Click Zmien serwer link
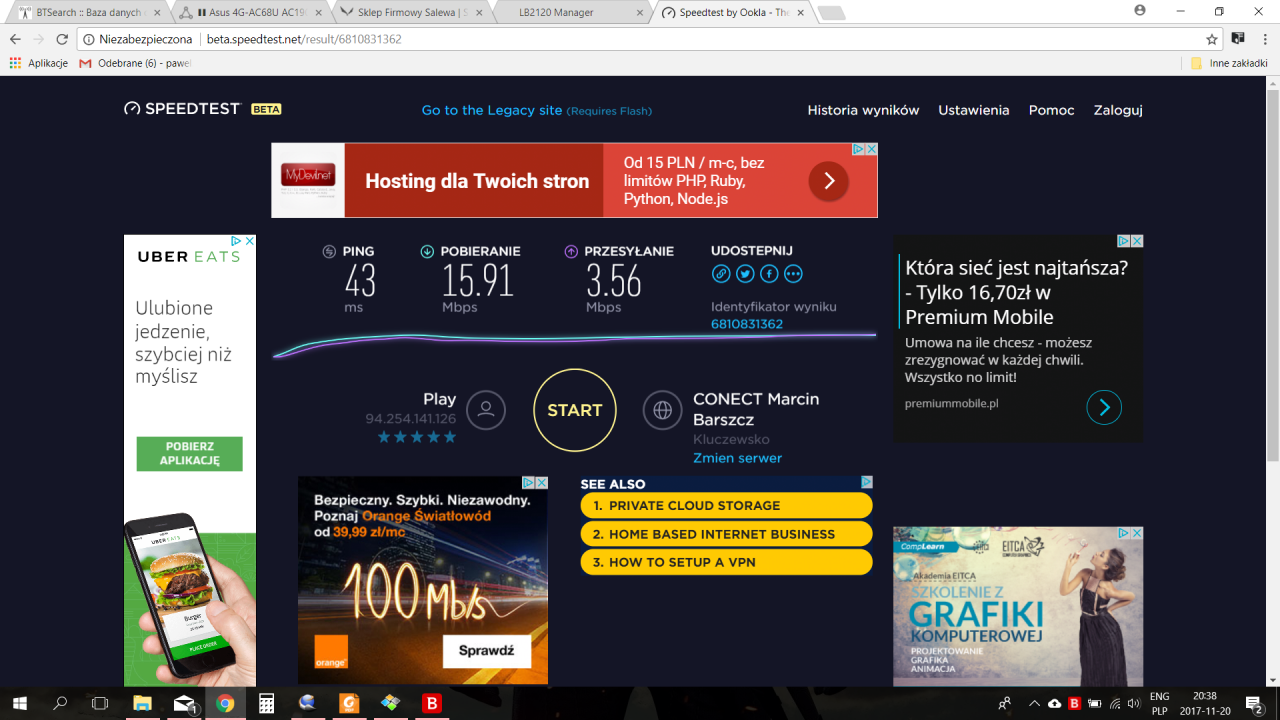The image size is (1280, 720). pos(738,458)
